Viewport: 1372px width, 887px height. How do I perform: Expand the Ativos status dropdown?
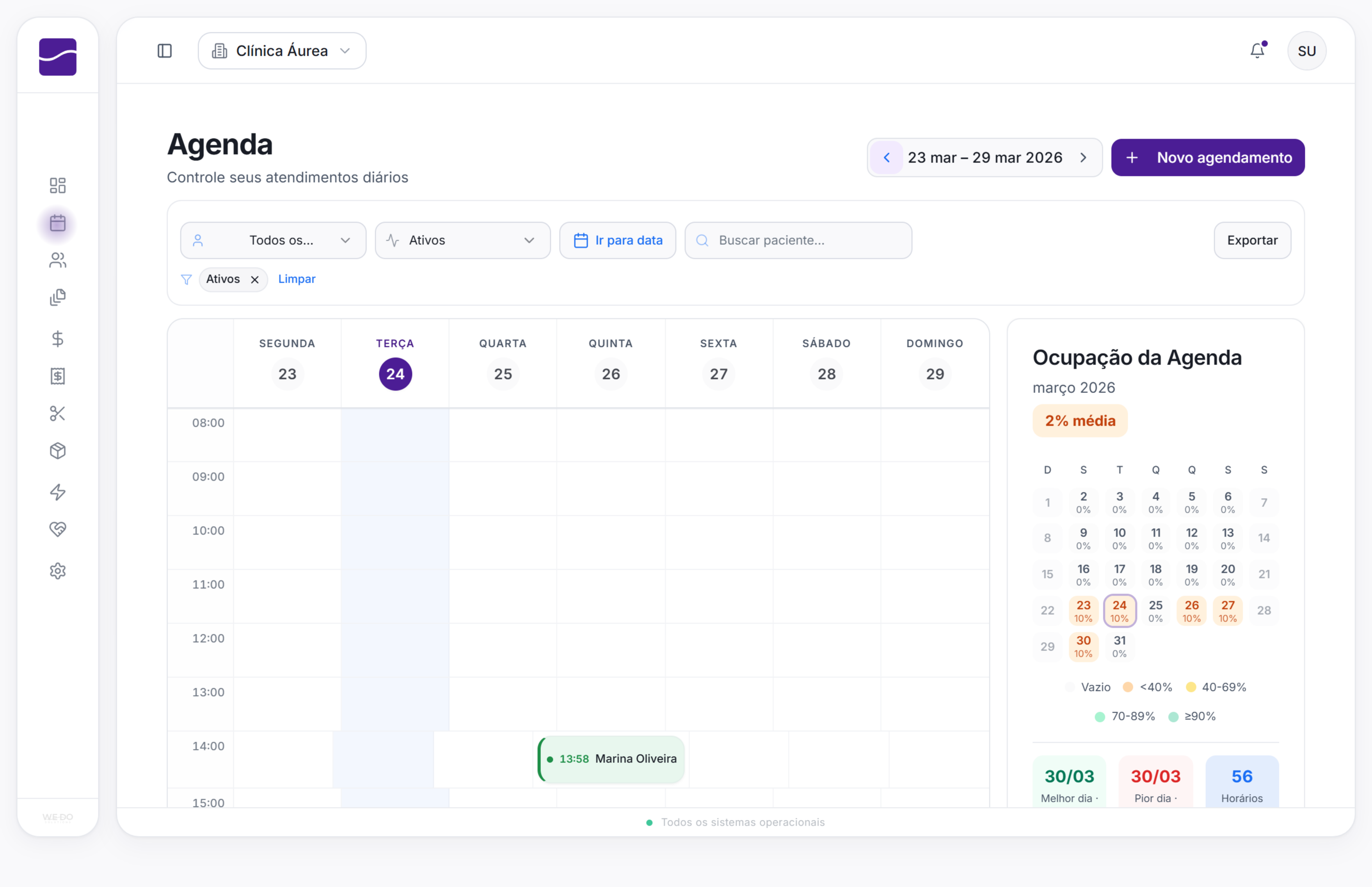462,240
